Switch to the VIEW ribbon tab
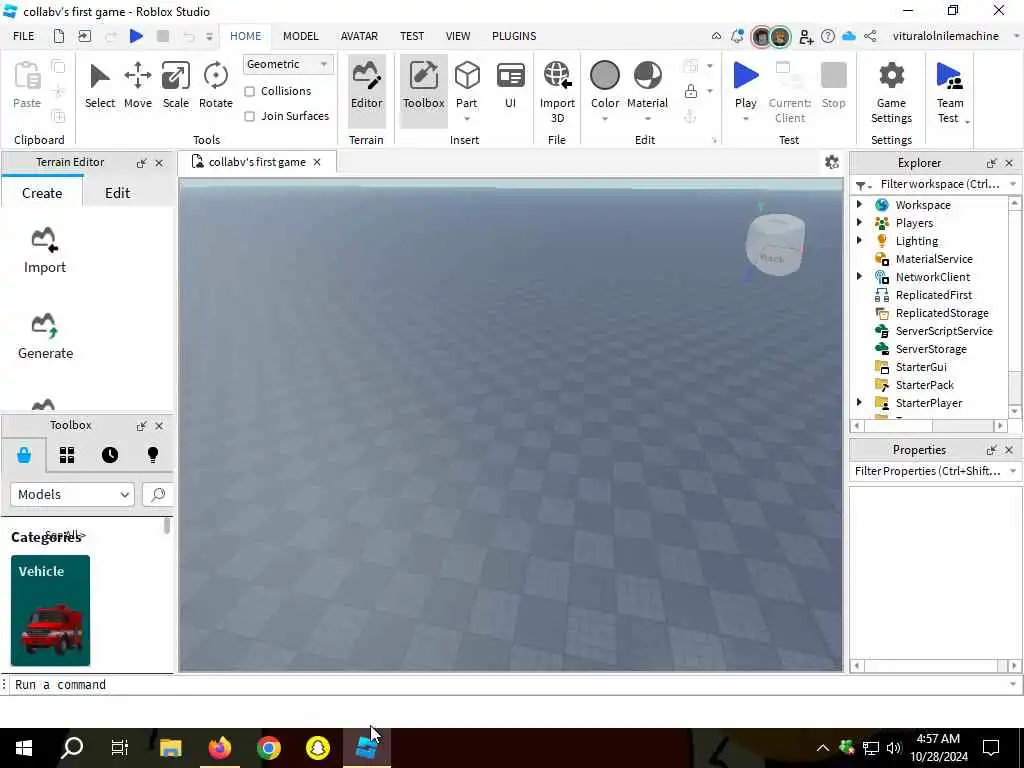1024x768 pixels. [x=458, y=37]
